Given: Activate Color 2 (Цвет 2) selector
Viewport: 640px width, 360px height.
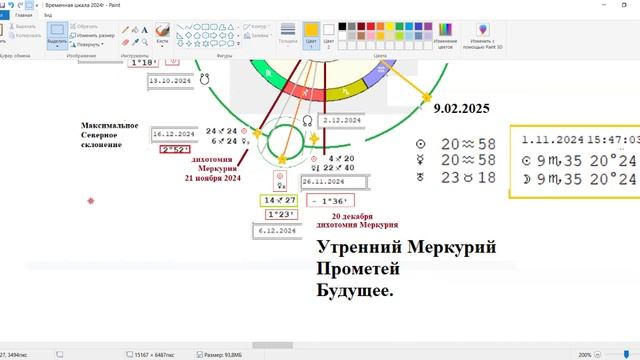Looking at the screenshot, I should pos(329,36).
